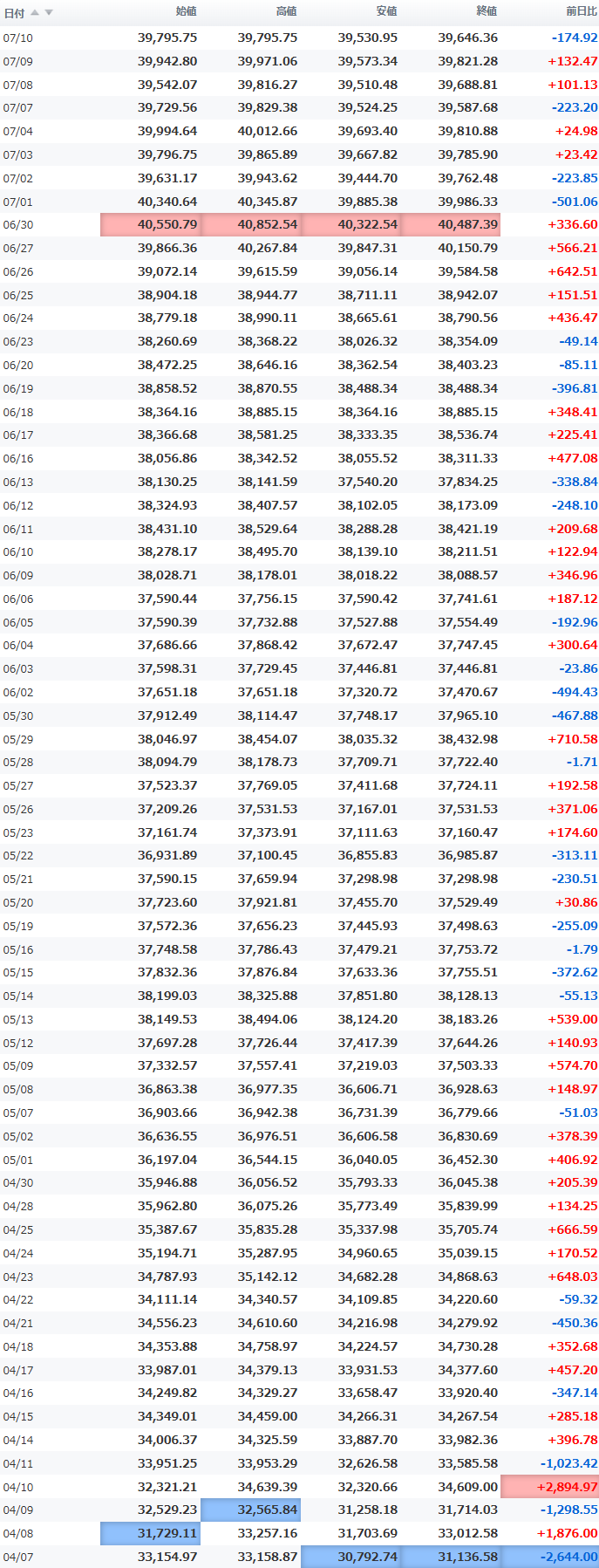Click the 前日比 column header
This screenshot has height=1568, width=599.
coord(582,11)
